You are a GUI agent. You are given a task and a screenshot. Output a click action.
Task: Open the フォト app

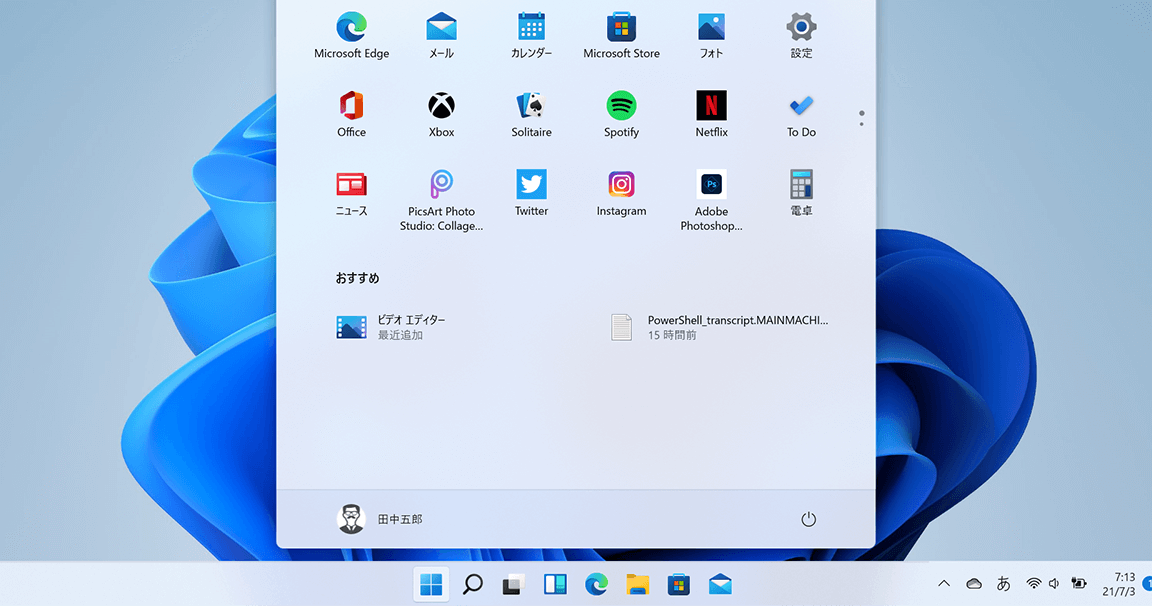(711, 35)
